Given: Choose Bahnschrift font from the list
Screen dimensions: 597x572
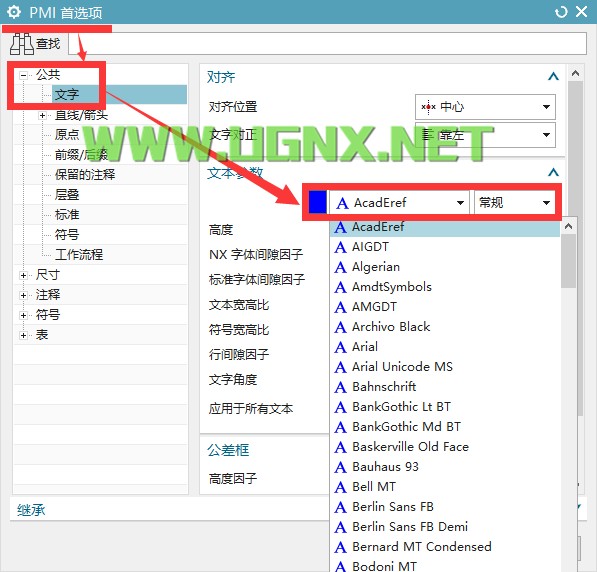Looking at the screenshot, I should click(x=445, y=387).
